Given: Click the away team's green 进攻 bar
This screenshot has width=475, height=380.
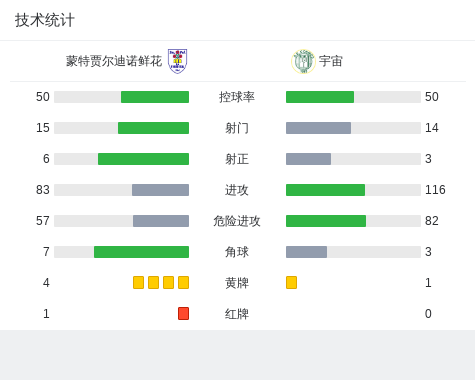Looking at the screenshot, I should (325, 190).
